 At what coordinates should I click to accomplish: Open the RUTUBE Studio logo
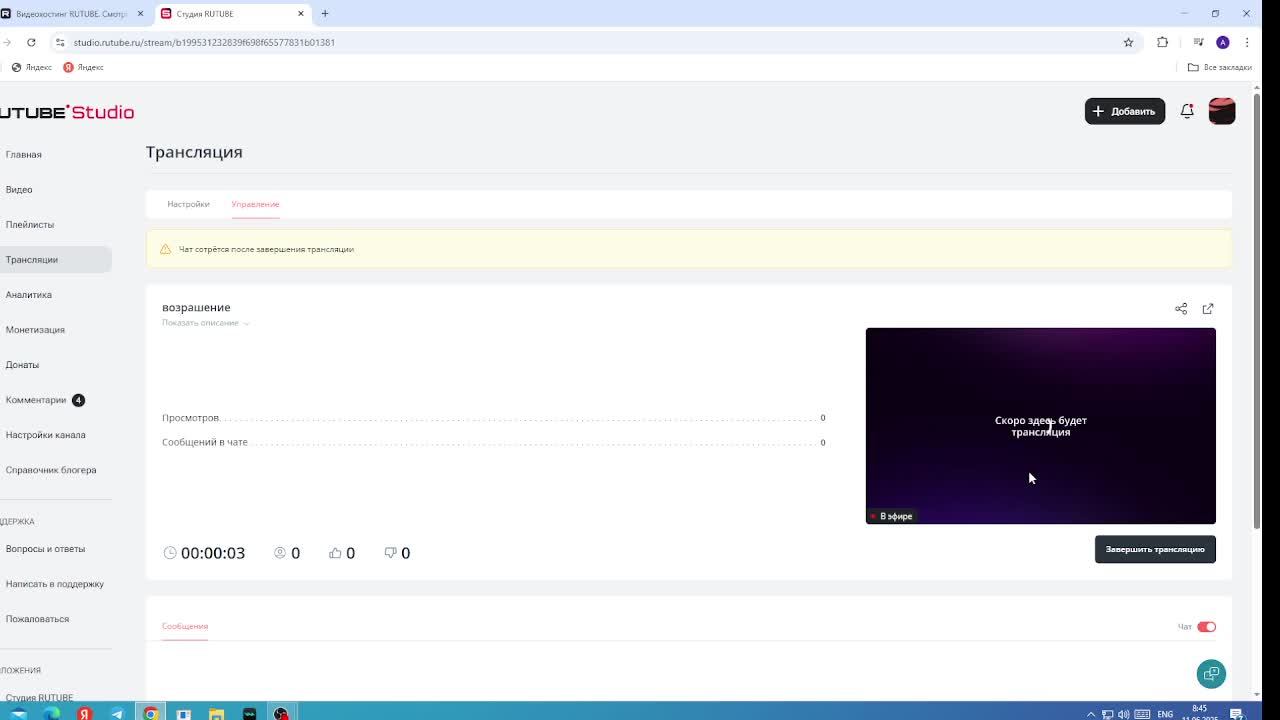coord(67,112)
